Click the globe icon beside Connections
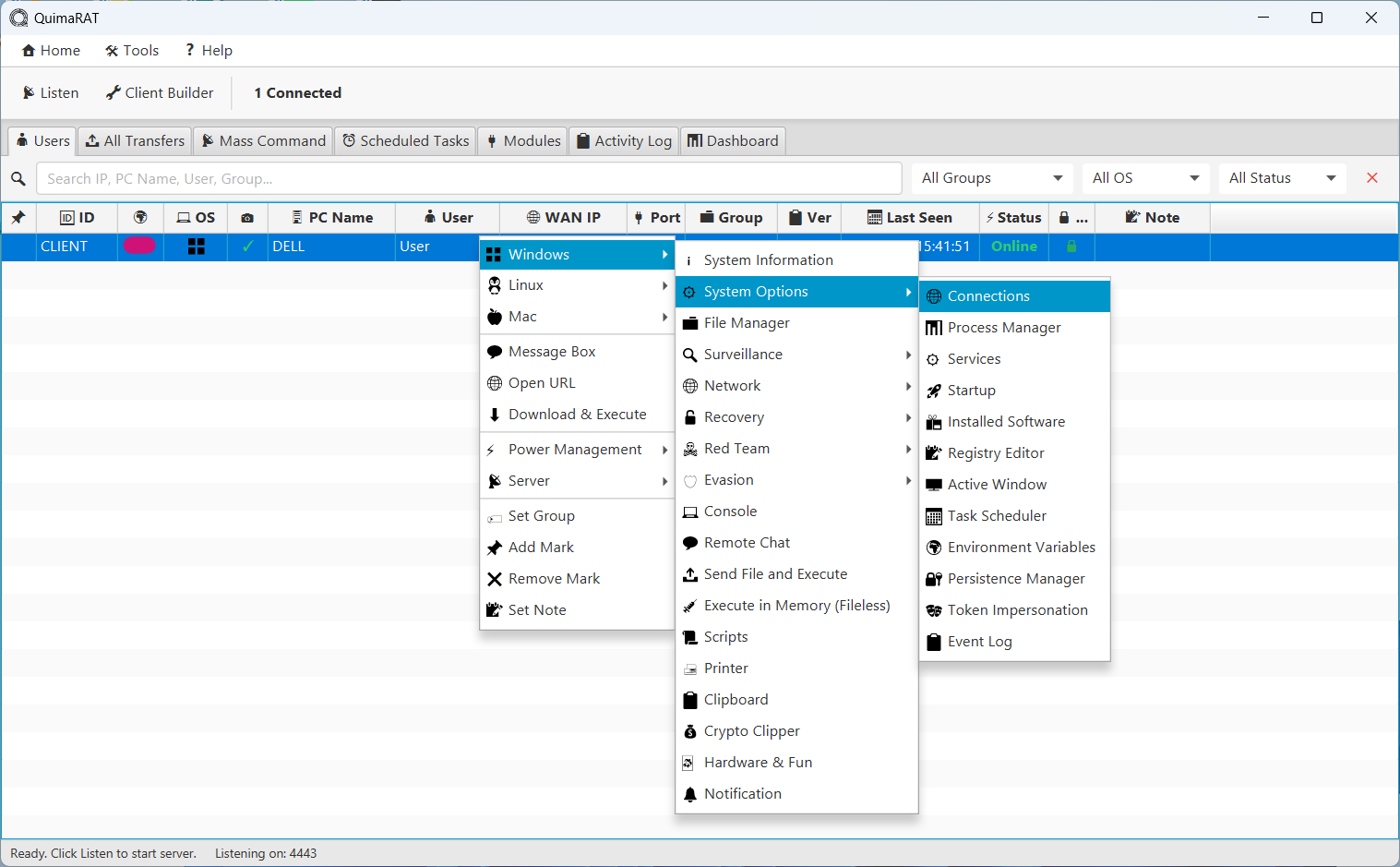Viewport: 1400px width, 867px height. point(934,295)
